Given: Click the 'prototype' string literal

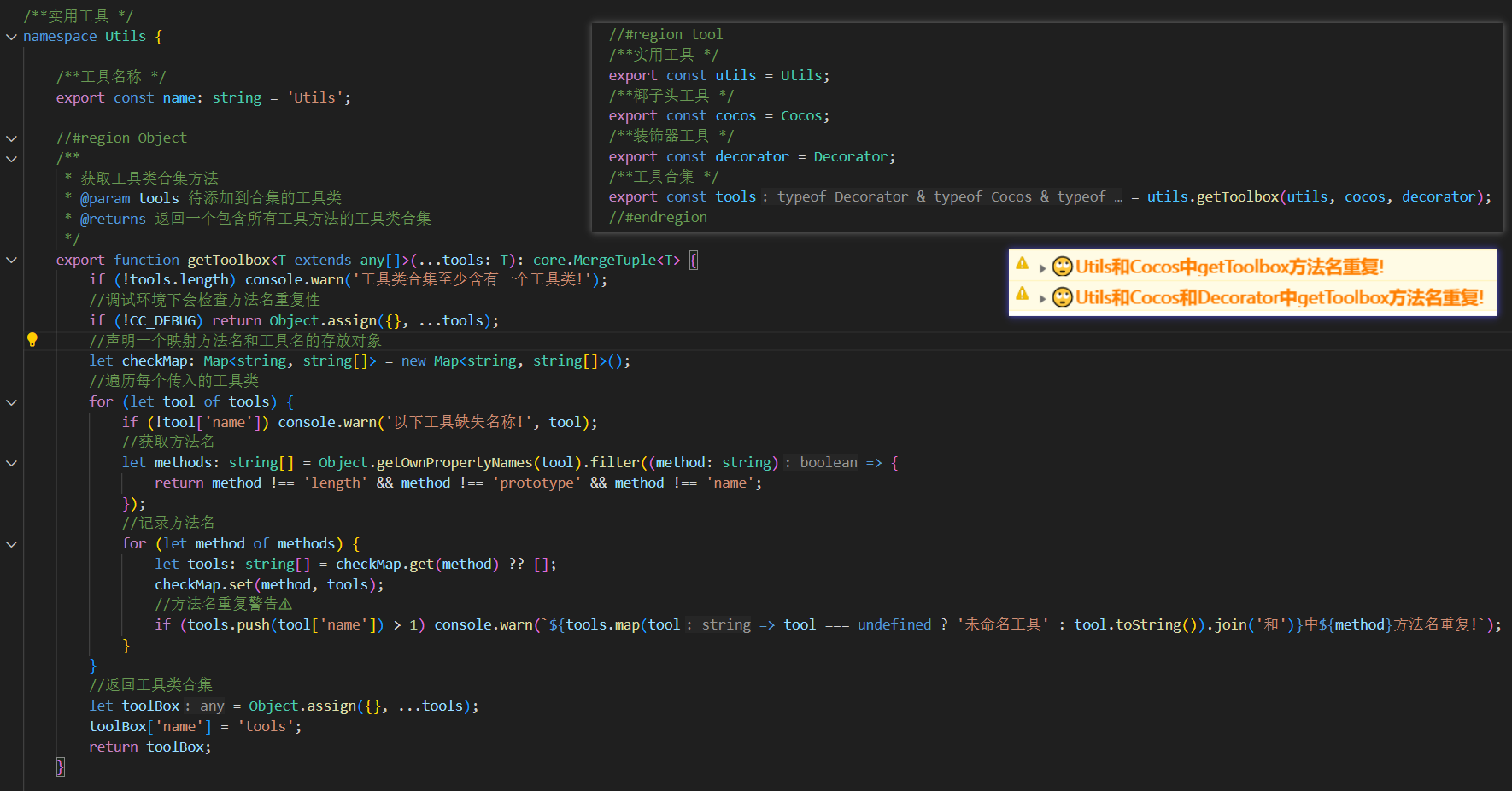Looking at the screenshot, I should [x=536, y=483].
